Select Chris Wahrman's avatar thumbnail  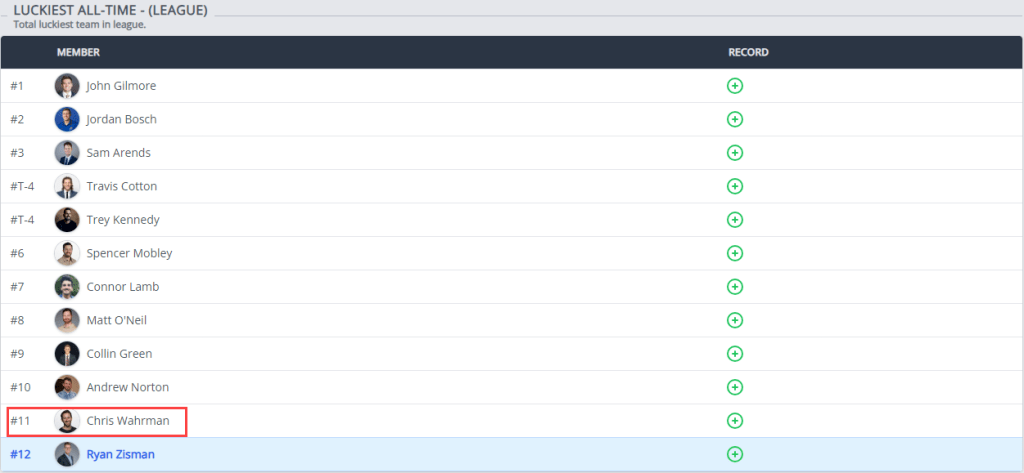(x=67, y=421)
